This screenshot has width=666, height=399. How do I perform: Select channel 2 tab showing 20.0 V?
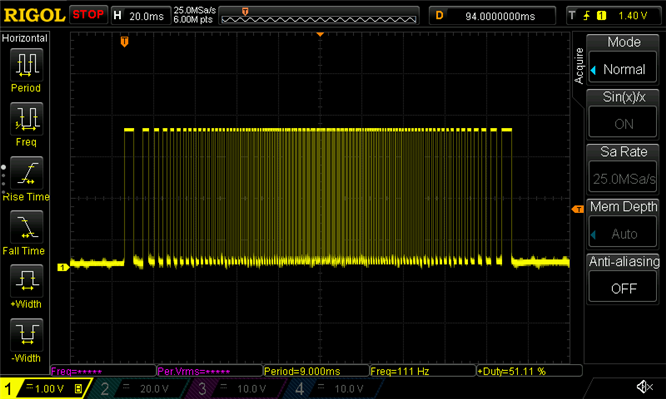pos(140,388)
